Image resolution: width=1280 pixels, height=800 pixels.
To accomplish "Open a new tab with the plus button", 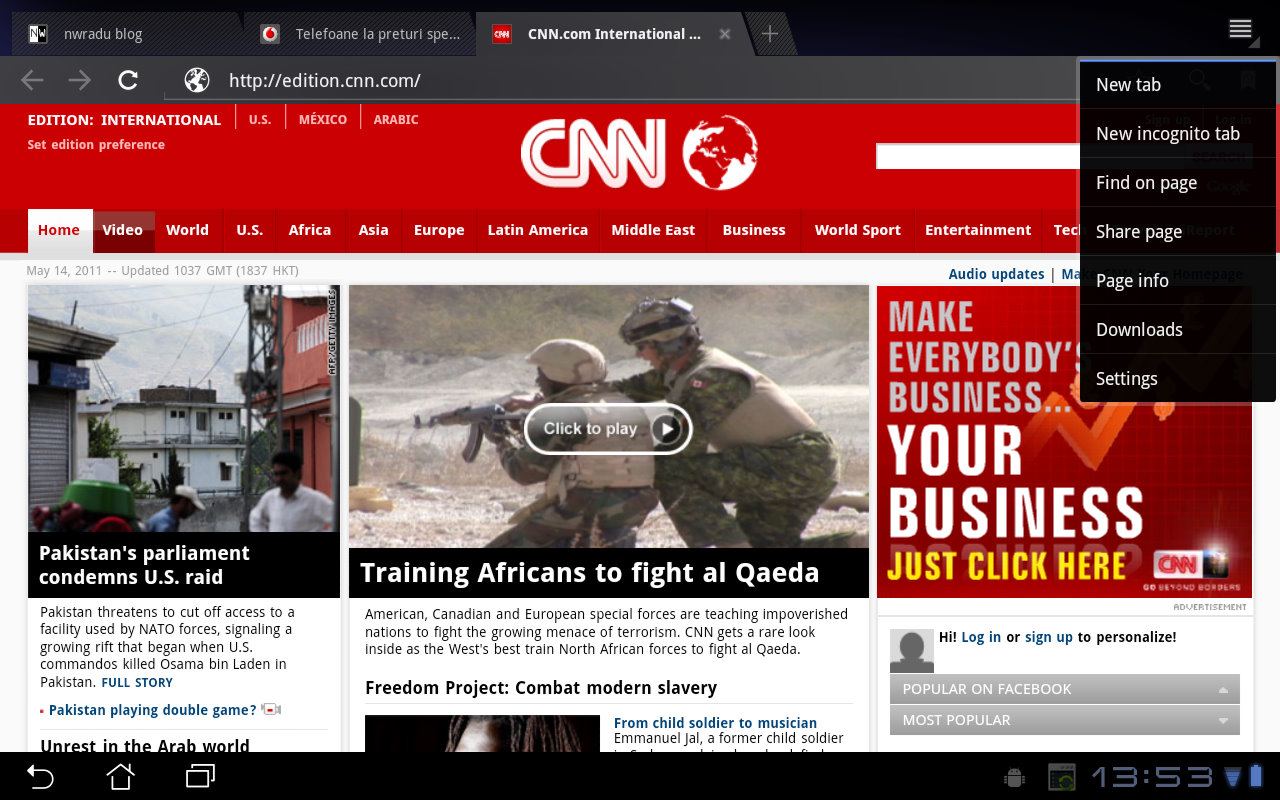I will (x=769, y=34).
